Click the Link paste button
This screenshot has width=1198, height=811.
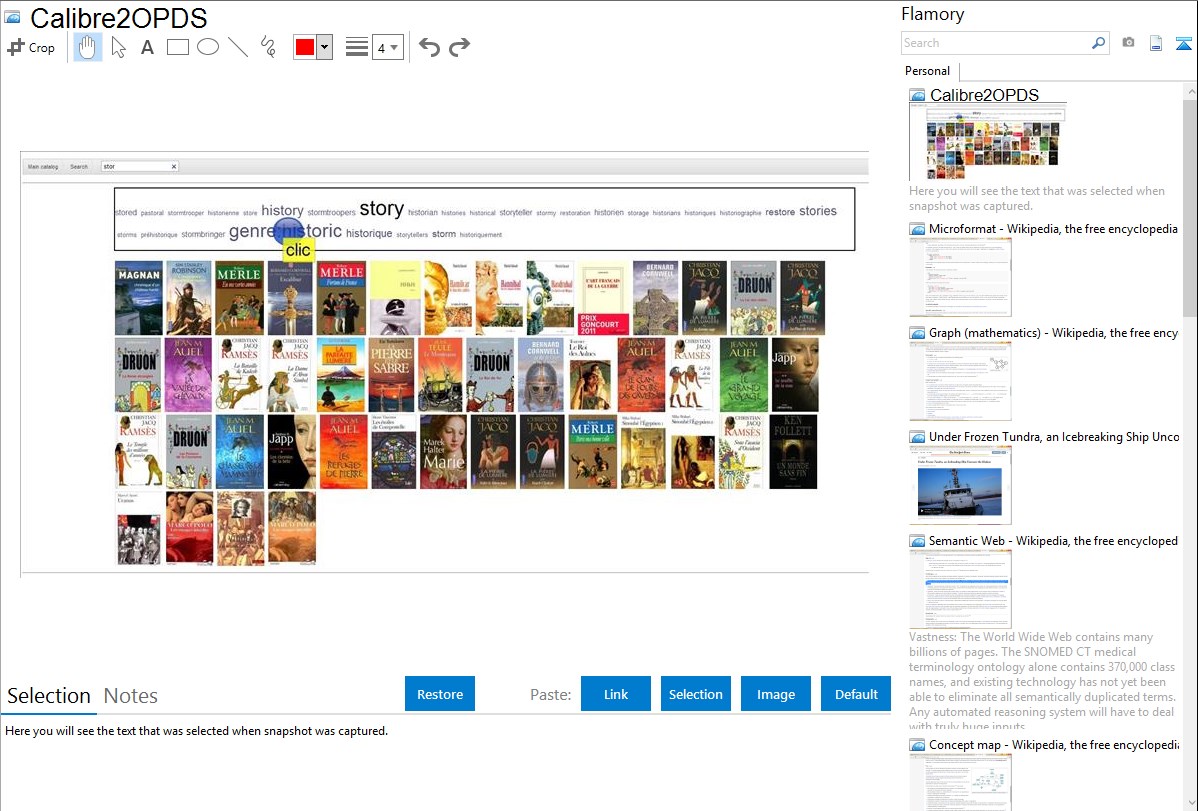click(616, 694)
